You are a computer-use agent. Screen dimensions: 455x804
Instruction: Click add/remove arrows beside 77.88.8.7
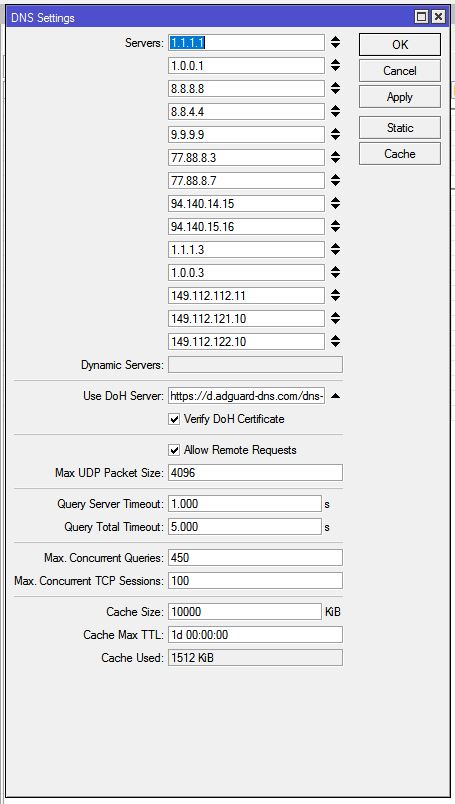335,180
